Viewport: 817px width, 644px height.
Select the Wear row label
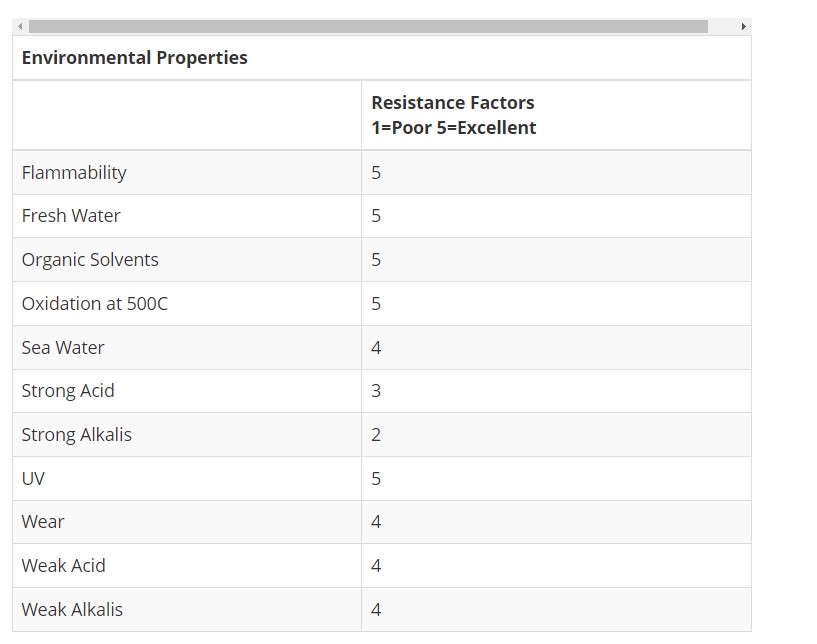[43, 522]
